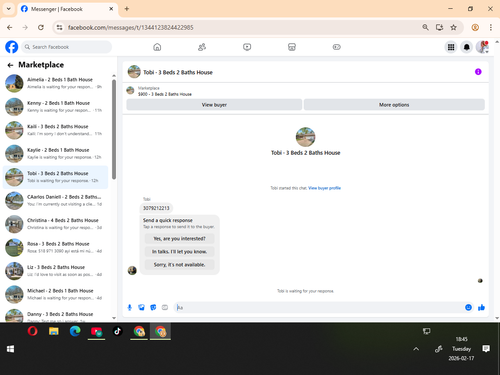
Task: Open the emoji picker in message box
Action: point(468,307)
